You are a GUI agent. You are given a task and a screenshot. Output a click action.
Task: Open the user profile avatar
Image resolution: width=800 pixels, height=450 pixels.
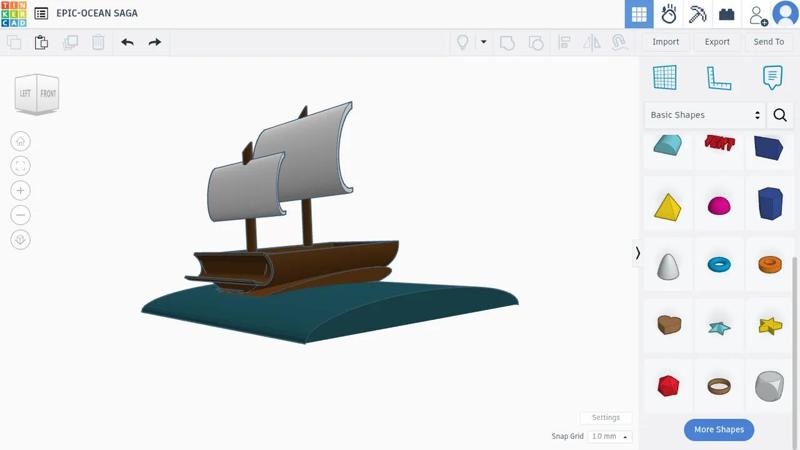785,13
